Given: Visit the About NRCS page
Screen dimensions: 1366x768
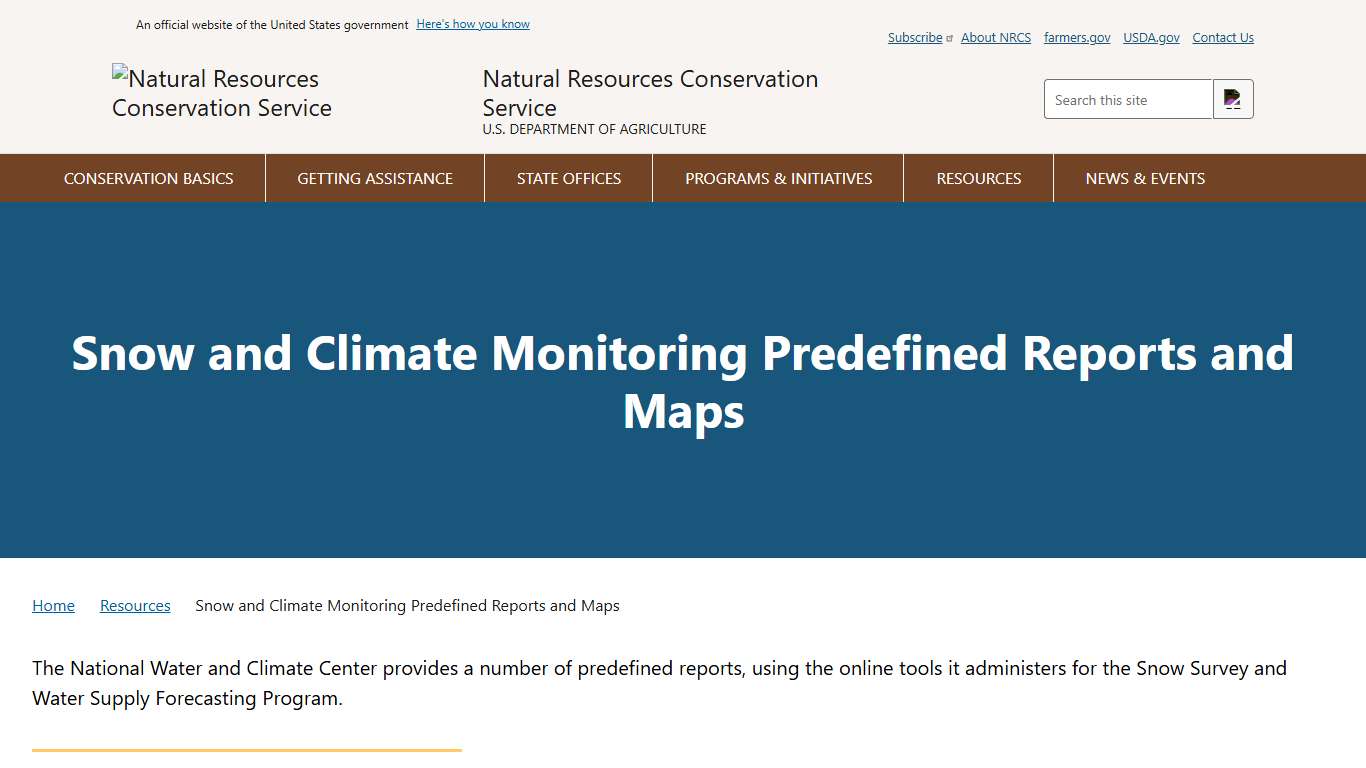Looking at the screenshot, I should coord(995,37).
